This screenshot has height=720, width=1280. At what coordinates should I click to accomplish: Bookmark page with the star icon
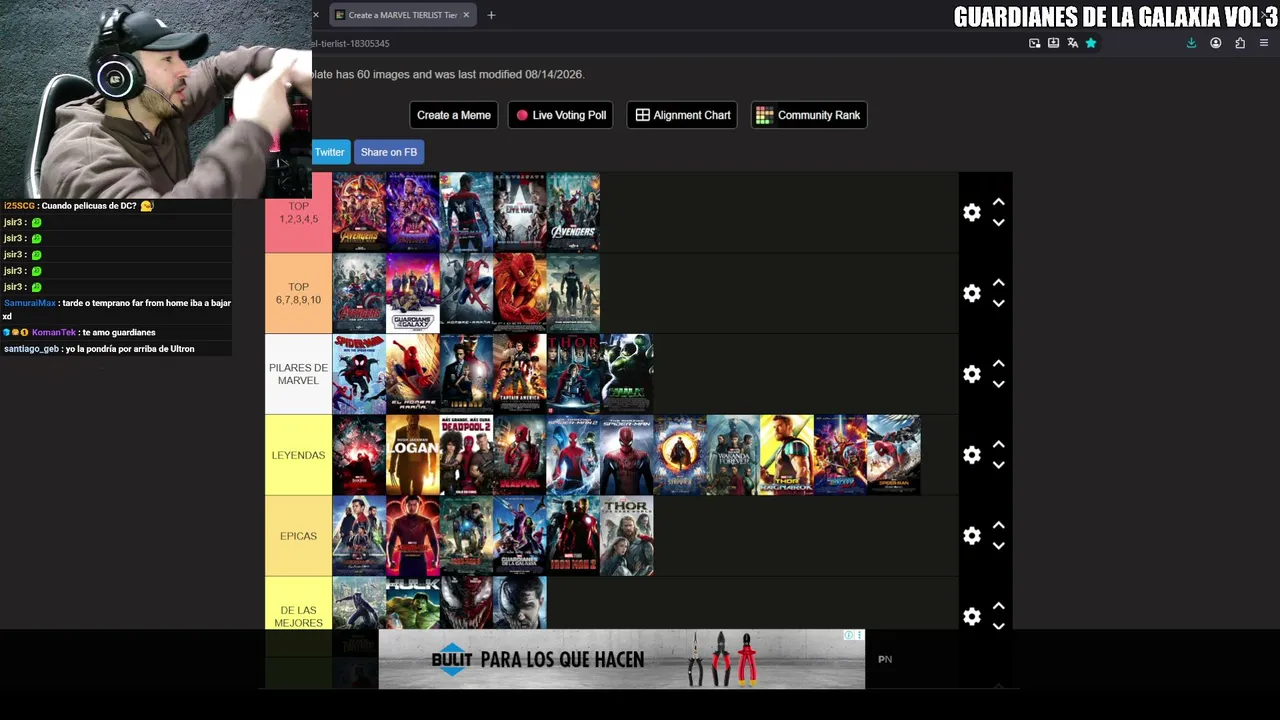click(x=1091, y=43)
